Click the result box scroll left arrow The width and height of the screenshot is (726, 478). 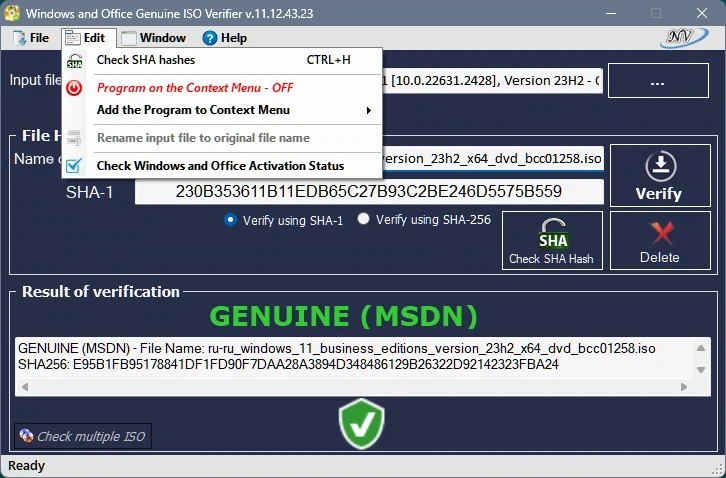25,387
